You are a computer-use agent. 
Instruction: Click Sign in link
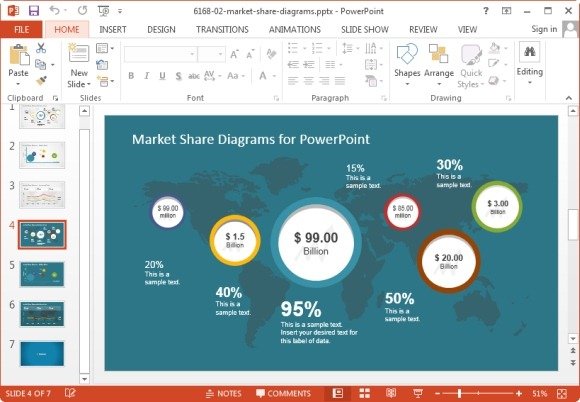pos(544,29)
